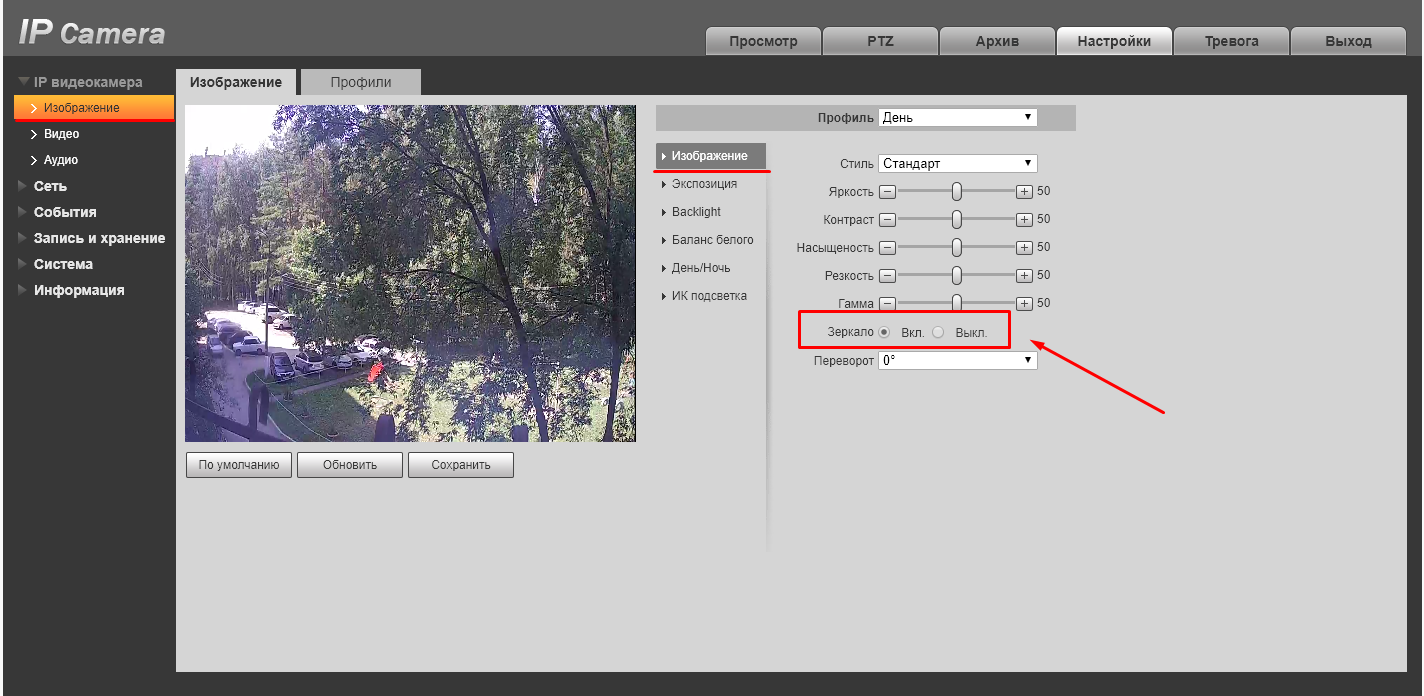Image resolution: width=1424 pixels, height=696 pixels.
Task: Click the IP Camera logo
Action: pyautogui.click(x=91, y=33)
